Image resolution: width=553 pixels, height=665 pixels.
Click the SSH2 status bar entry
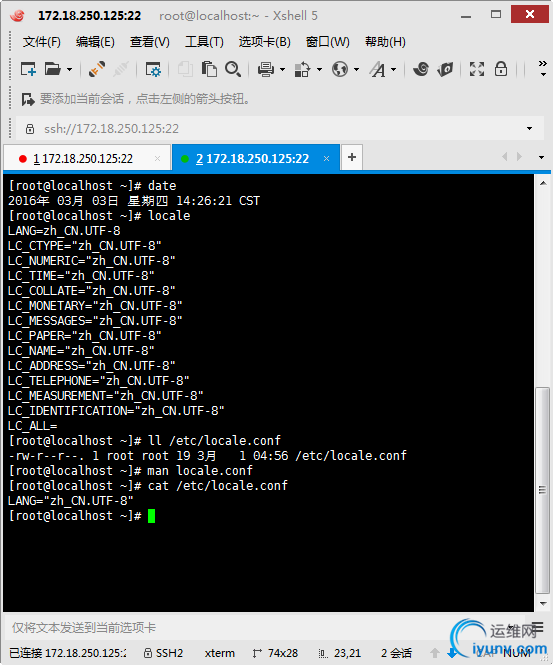tap(163, 653)
